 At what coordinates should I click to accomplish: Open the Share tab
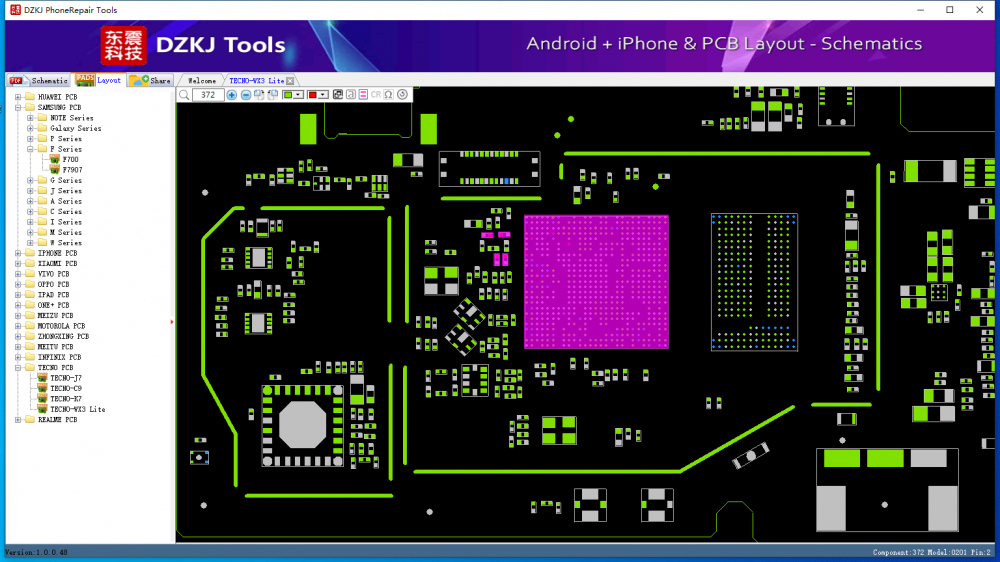click(x=151, y=80)
